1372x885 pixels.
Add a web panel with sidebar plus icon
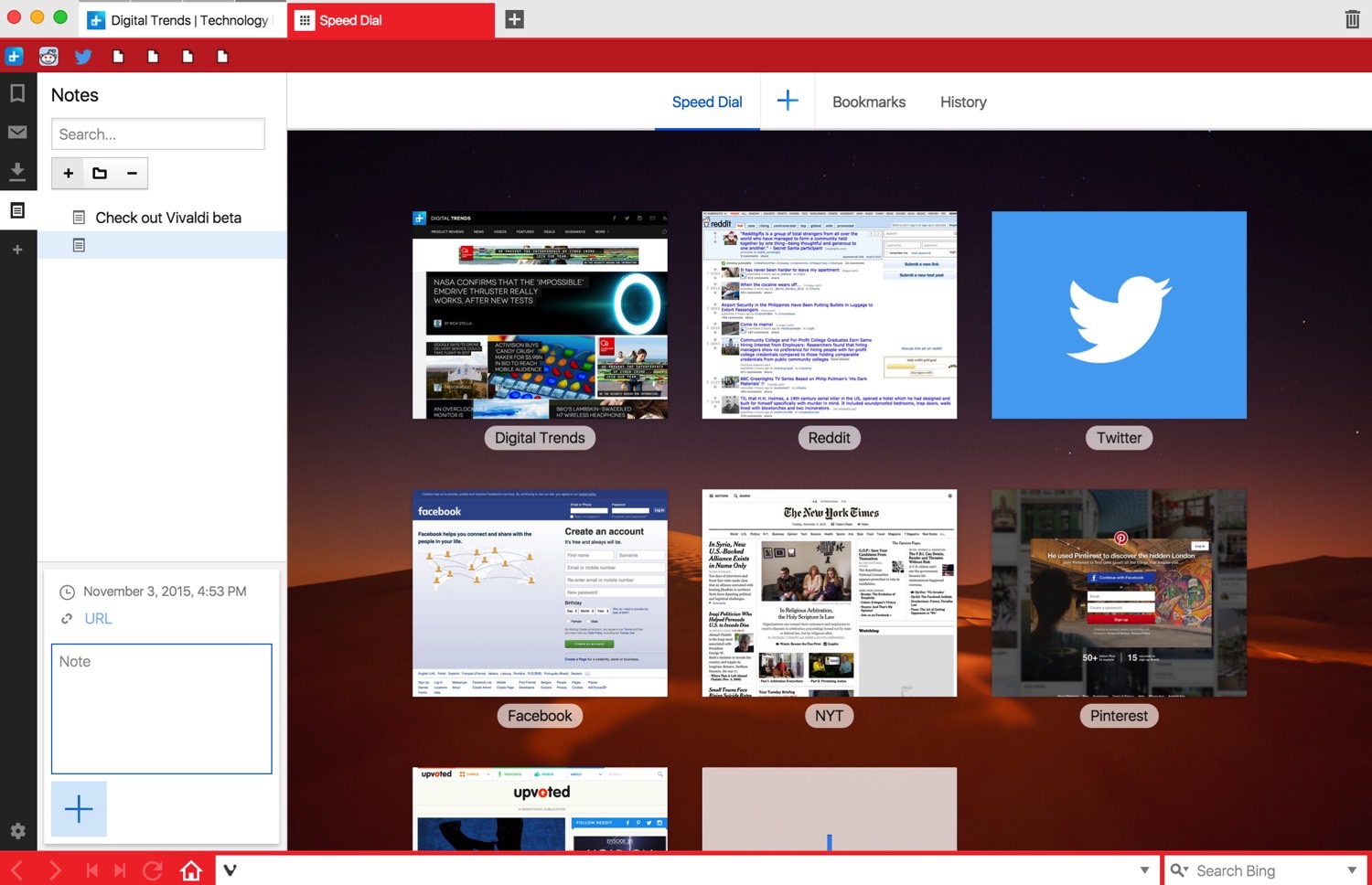click(17, 250)
